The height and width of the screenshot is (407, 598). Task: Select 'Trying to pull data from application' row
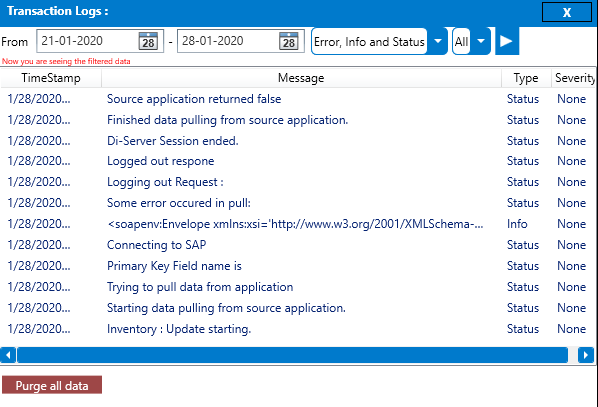pos(298,287)
